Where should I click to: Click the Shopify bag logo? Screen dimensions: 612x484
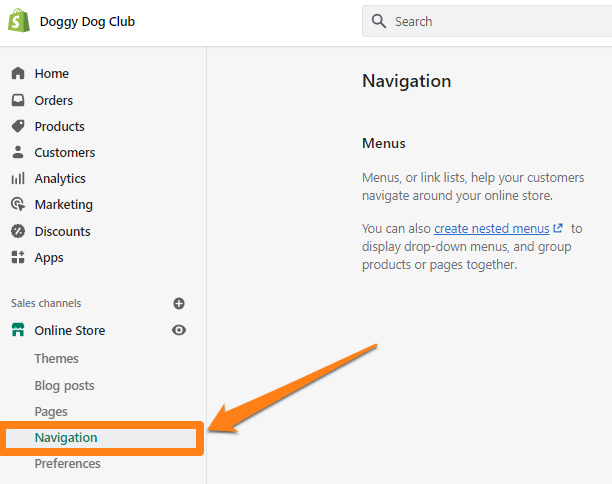pos(18,21)
